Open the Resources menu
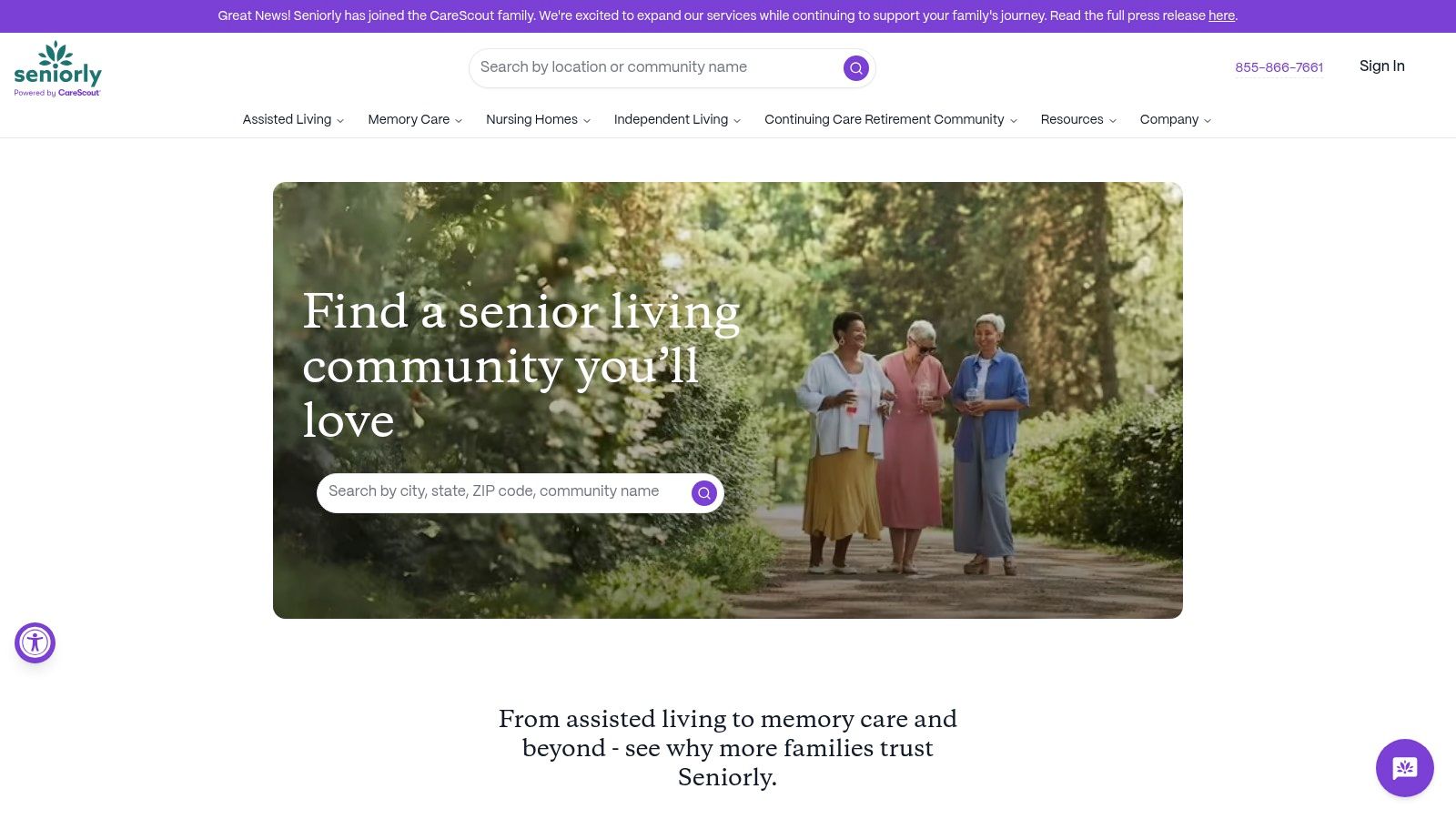Viewport: 1456px width, 819px height. (1078, 119)
